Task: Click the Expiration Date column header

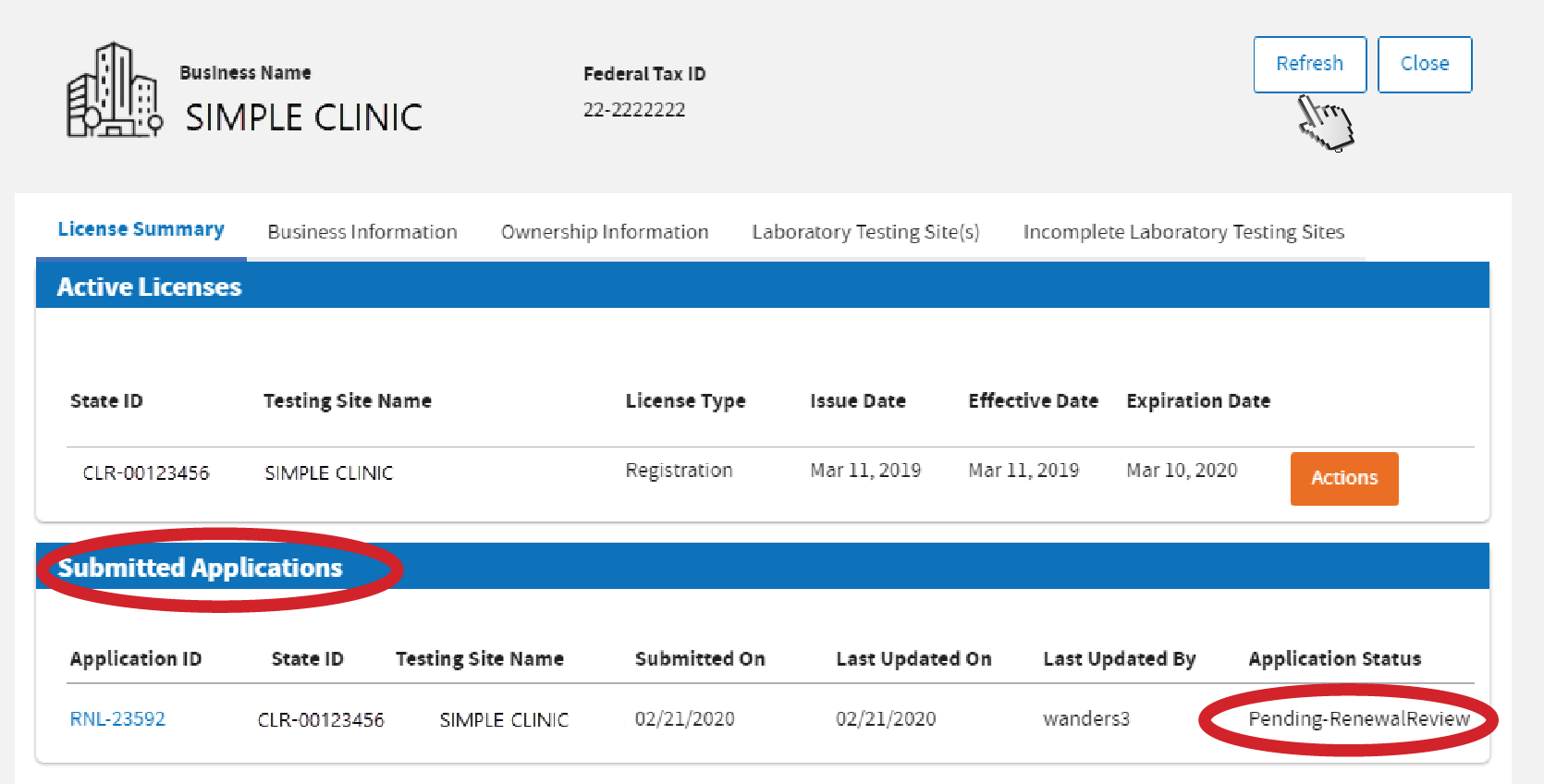Action: (1197, 401)
